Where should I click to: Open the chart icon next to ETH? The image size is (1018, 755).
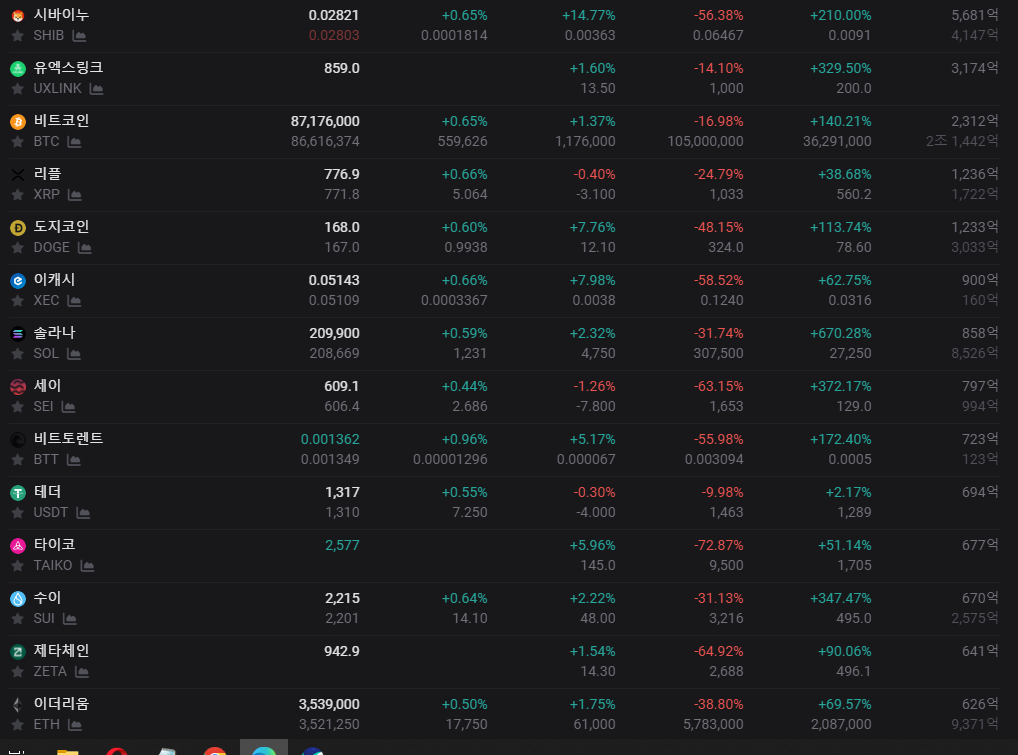75,724
